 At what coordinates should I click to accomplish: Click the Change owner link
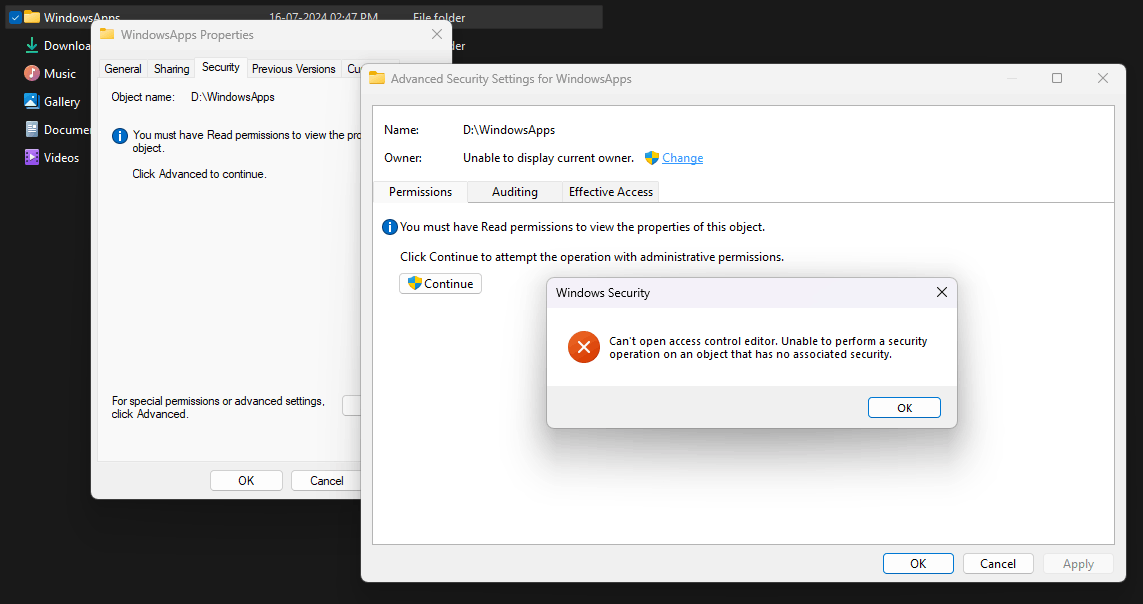point(682,157)
